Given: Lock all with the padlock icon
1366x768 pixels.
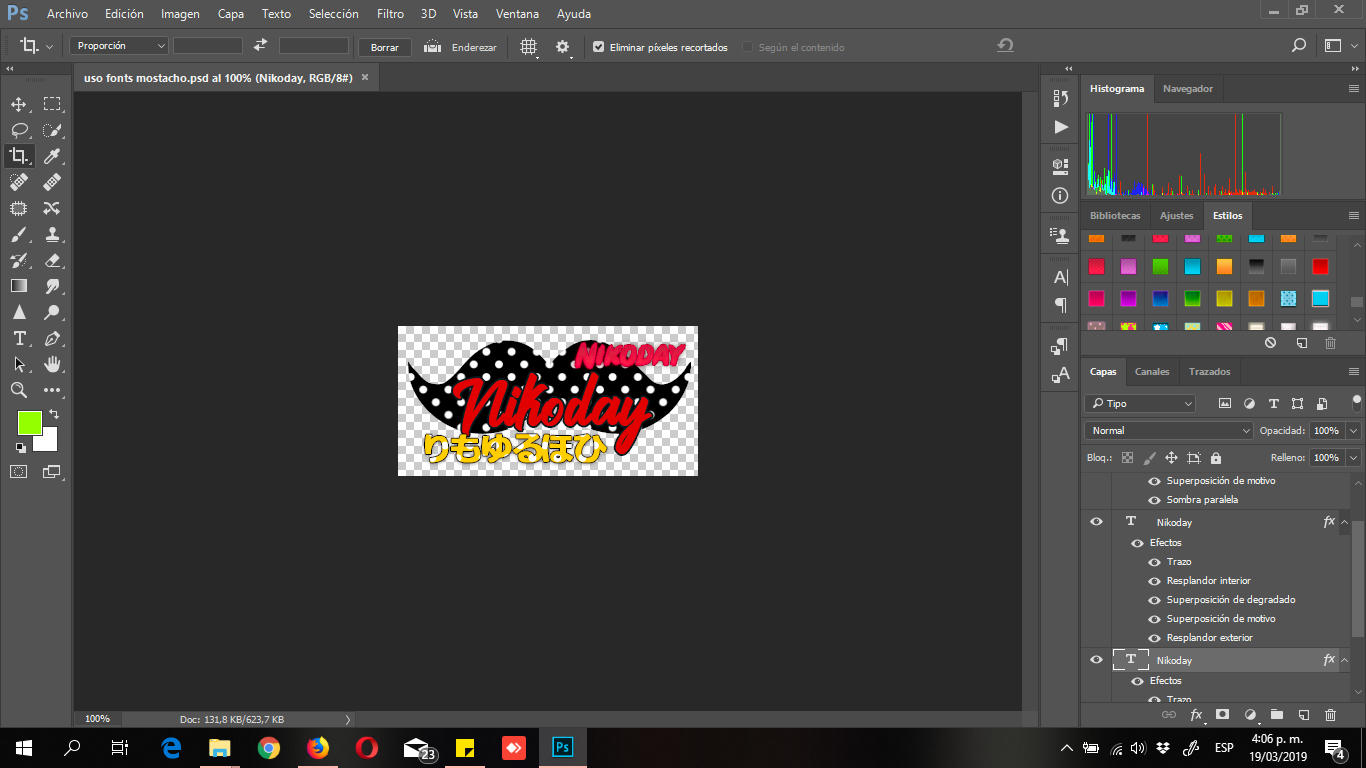Looking at the screenshot, I should click(x=1216, y=458).
